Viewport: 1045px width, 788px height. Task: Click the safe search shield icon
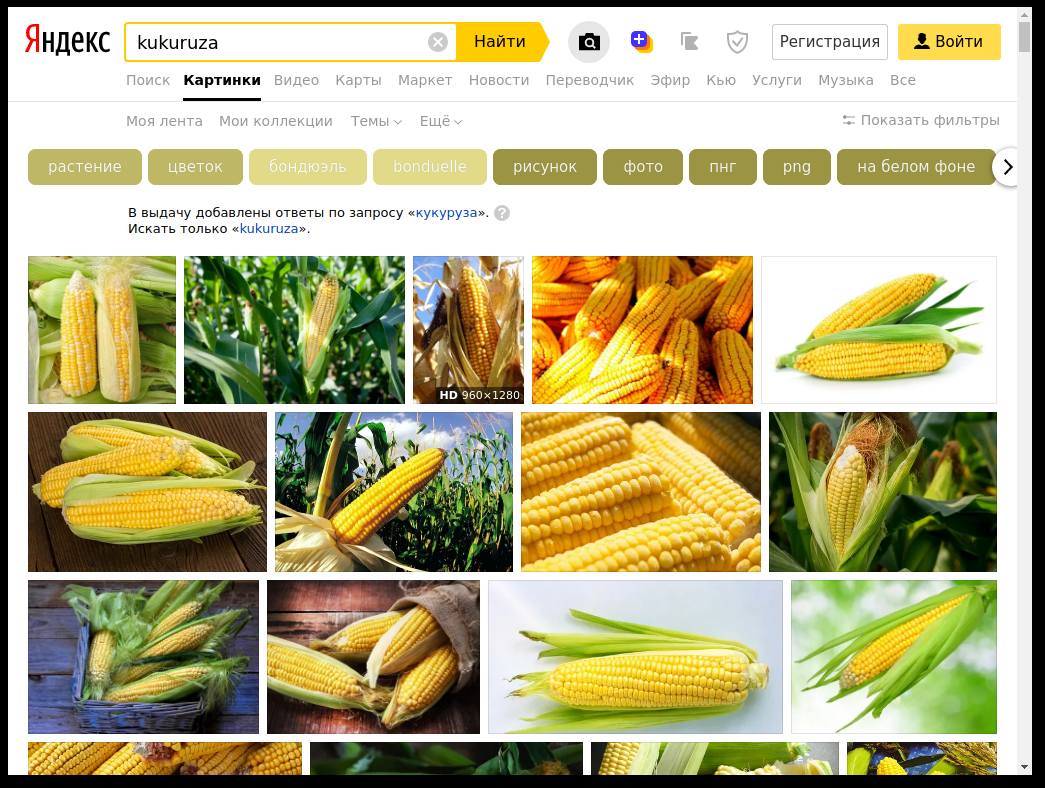click(x=737, y=42)
